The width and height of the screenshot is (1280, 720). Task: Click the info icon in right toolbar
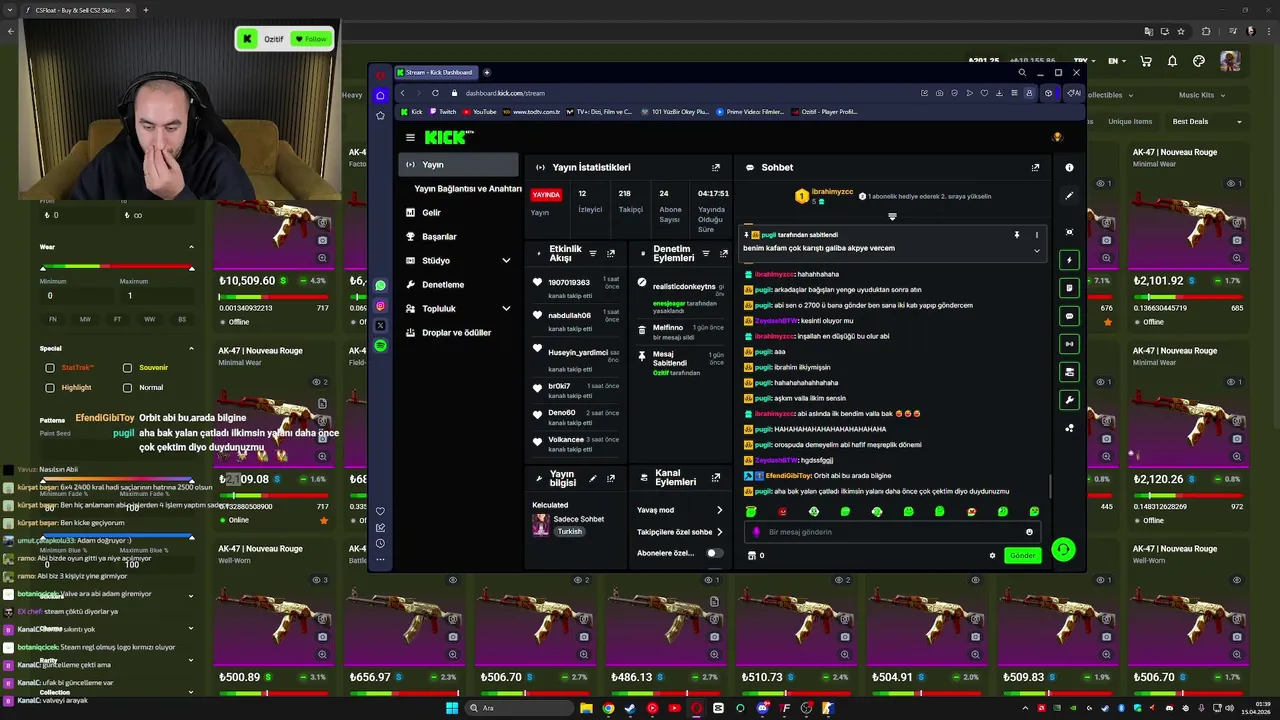[x=1069, y=168]
